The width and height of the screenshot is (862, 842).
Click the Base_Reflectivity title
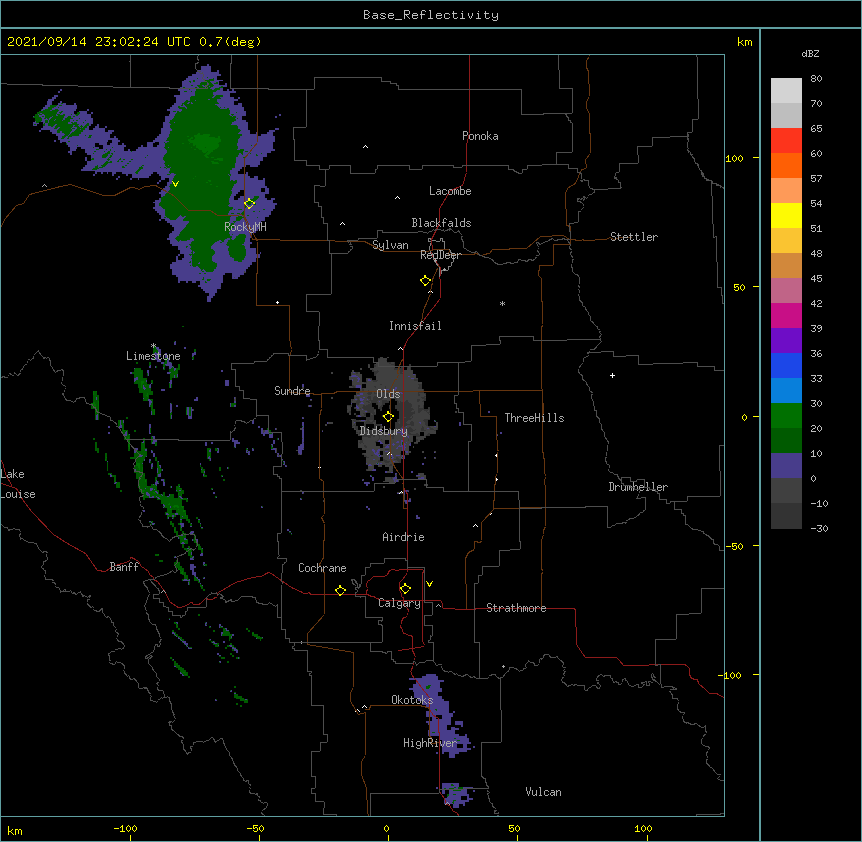[x=431, y=15]
